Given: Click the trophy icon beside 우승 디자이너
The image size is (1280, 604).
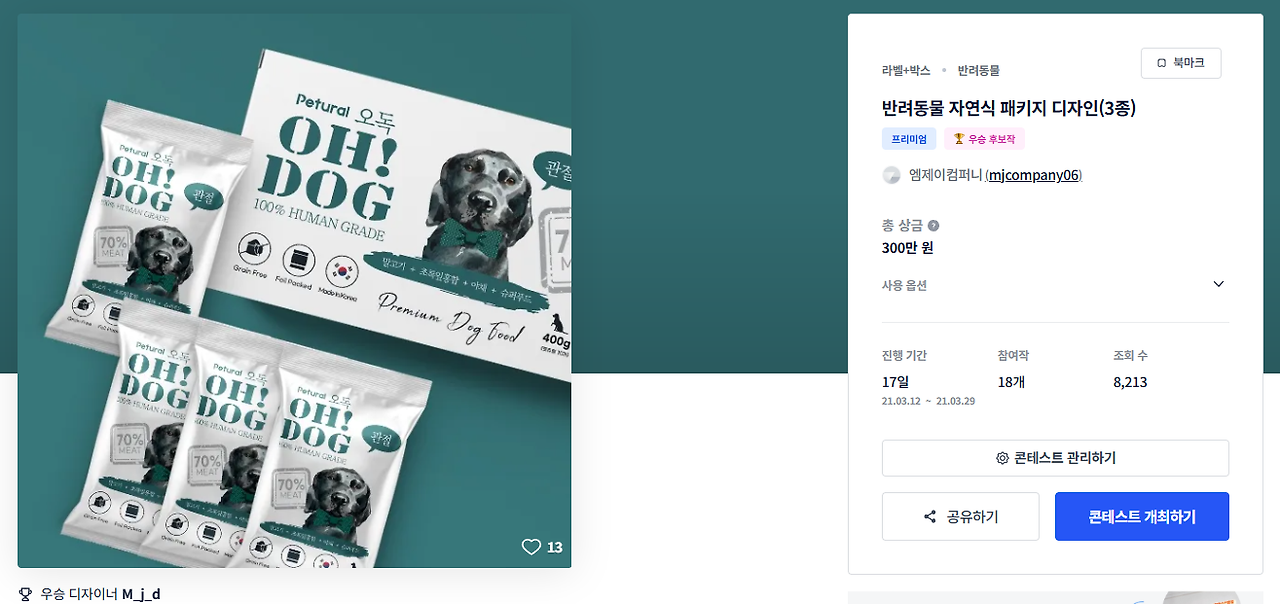Looking at the screenshot, I should (x=25, y=594).
